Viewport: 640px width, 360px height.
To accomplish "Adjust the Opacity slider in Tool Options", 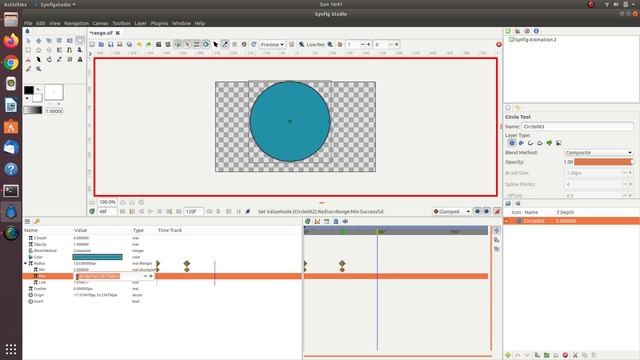I will pos(604,162).
